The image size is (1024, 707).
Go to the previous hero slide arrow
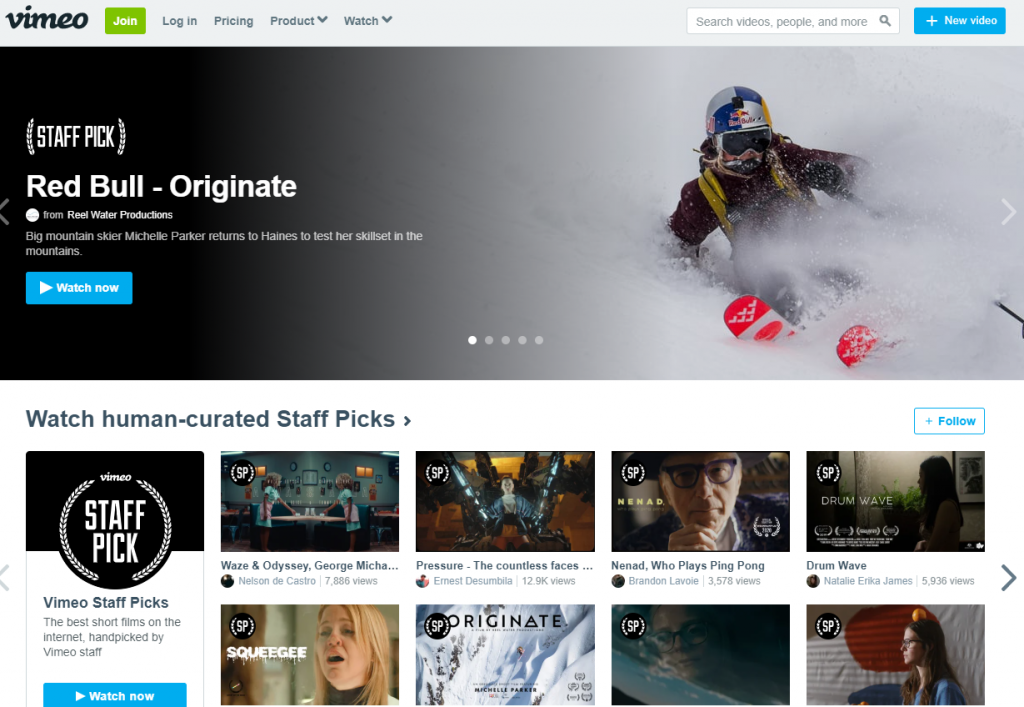coord(5,212)
